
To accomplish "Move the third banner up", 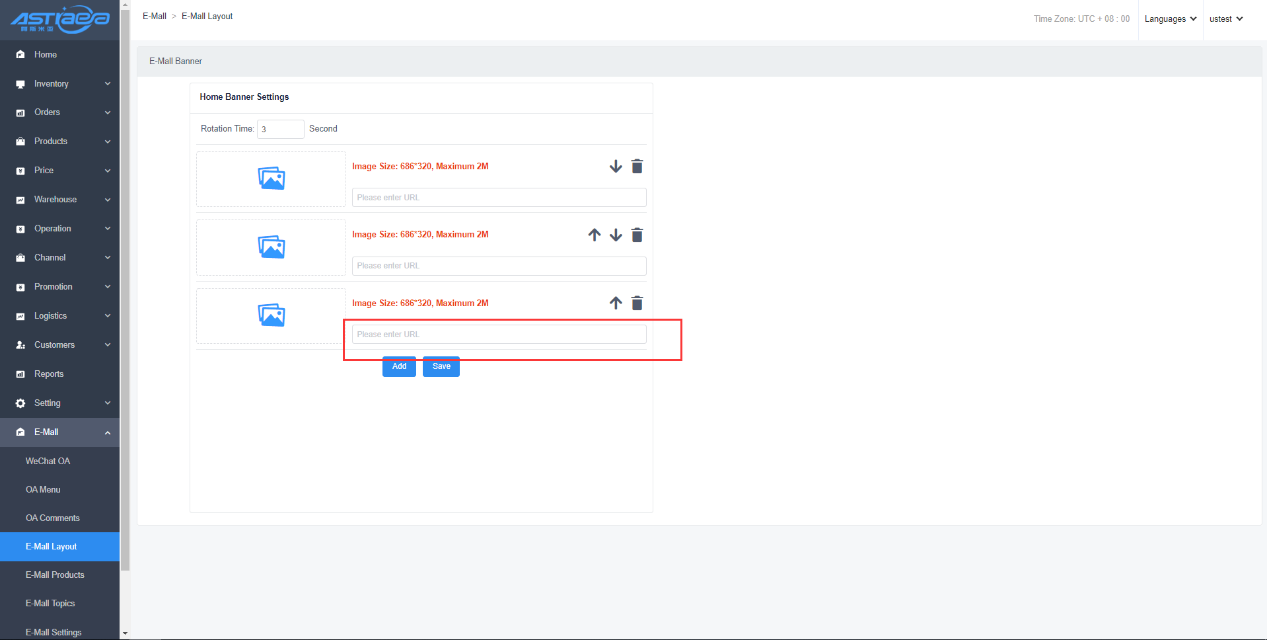I will point(616,303).
